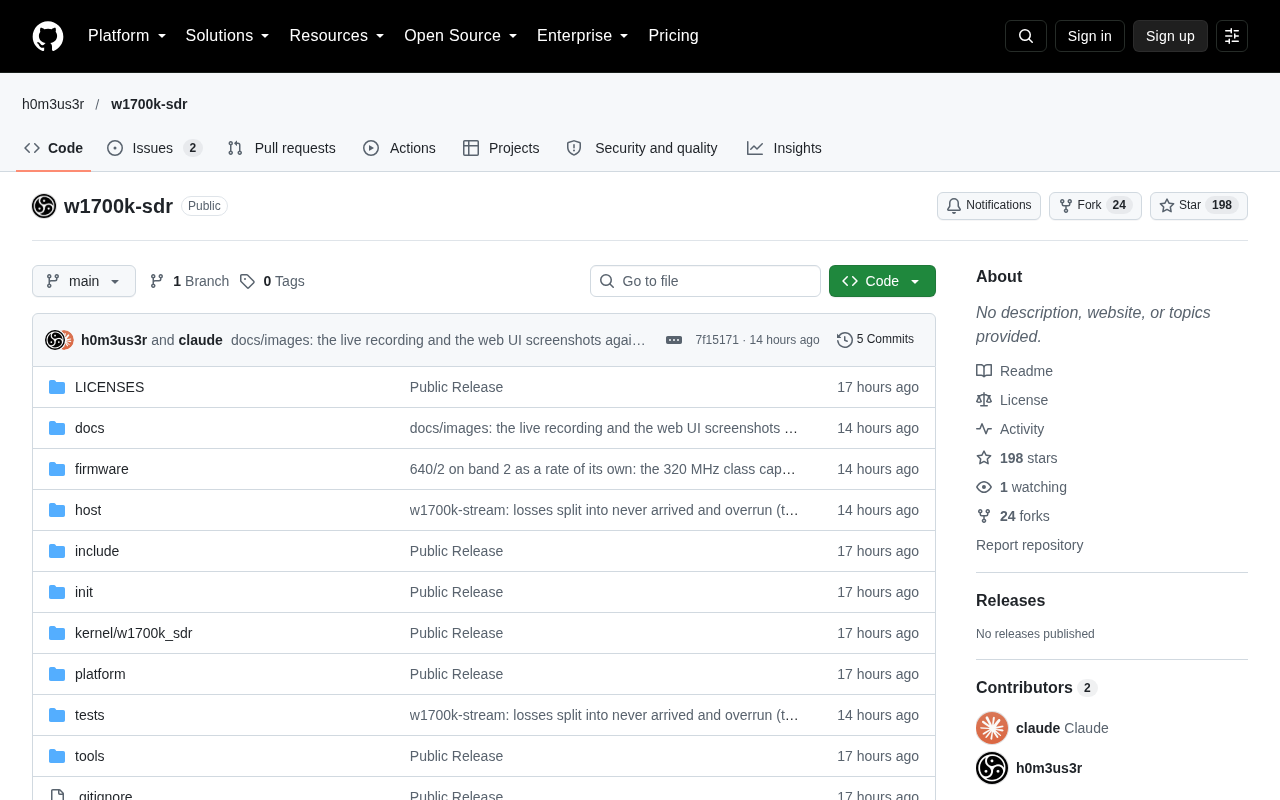Click the commit details ellipsis icon
The height and width of the screenshot is (800, 1280).
coord(674,340)
